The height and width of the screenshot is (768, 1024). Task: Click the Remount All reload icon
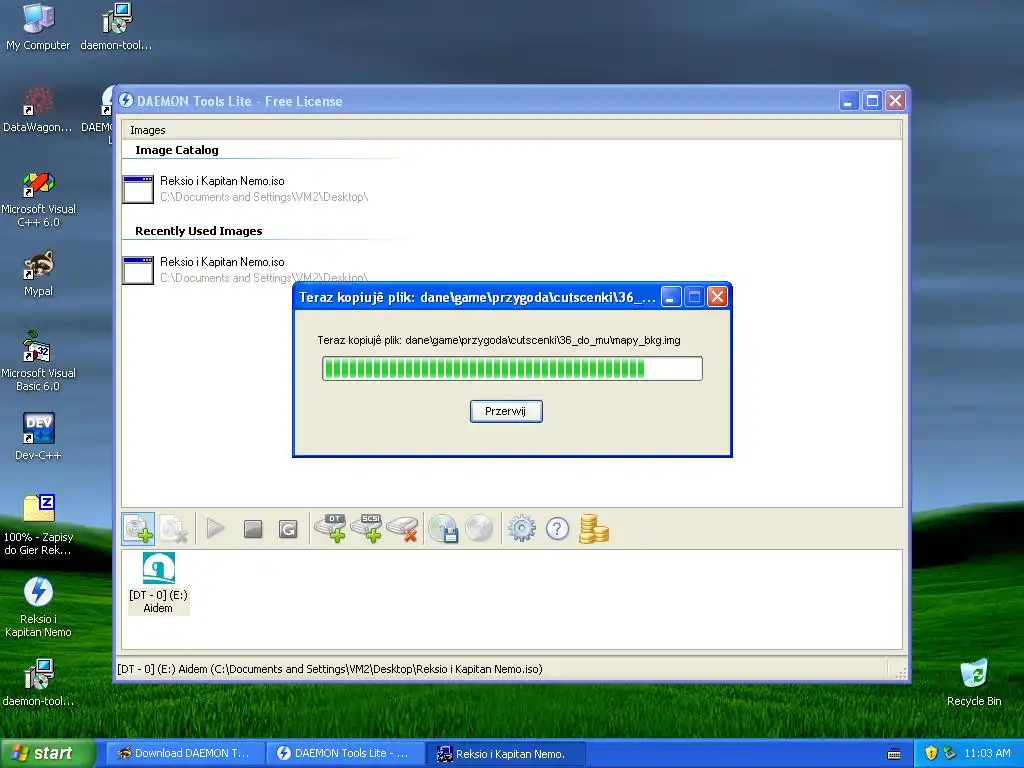[288, 529]
